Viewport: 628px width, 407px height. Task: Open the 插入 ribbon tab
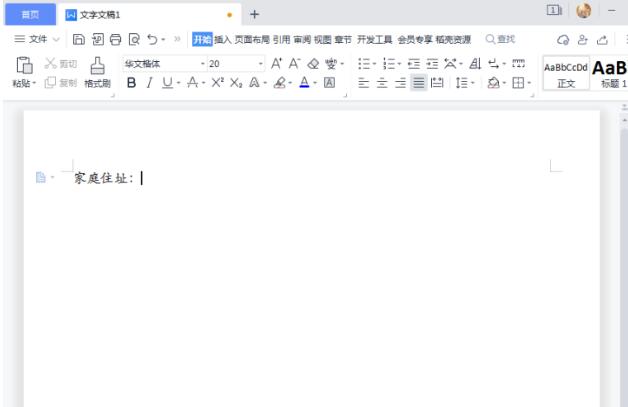click(223, 39)
